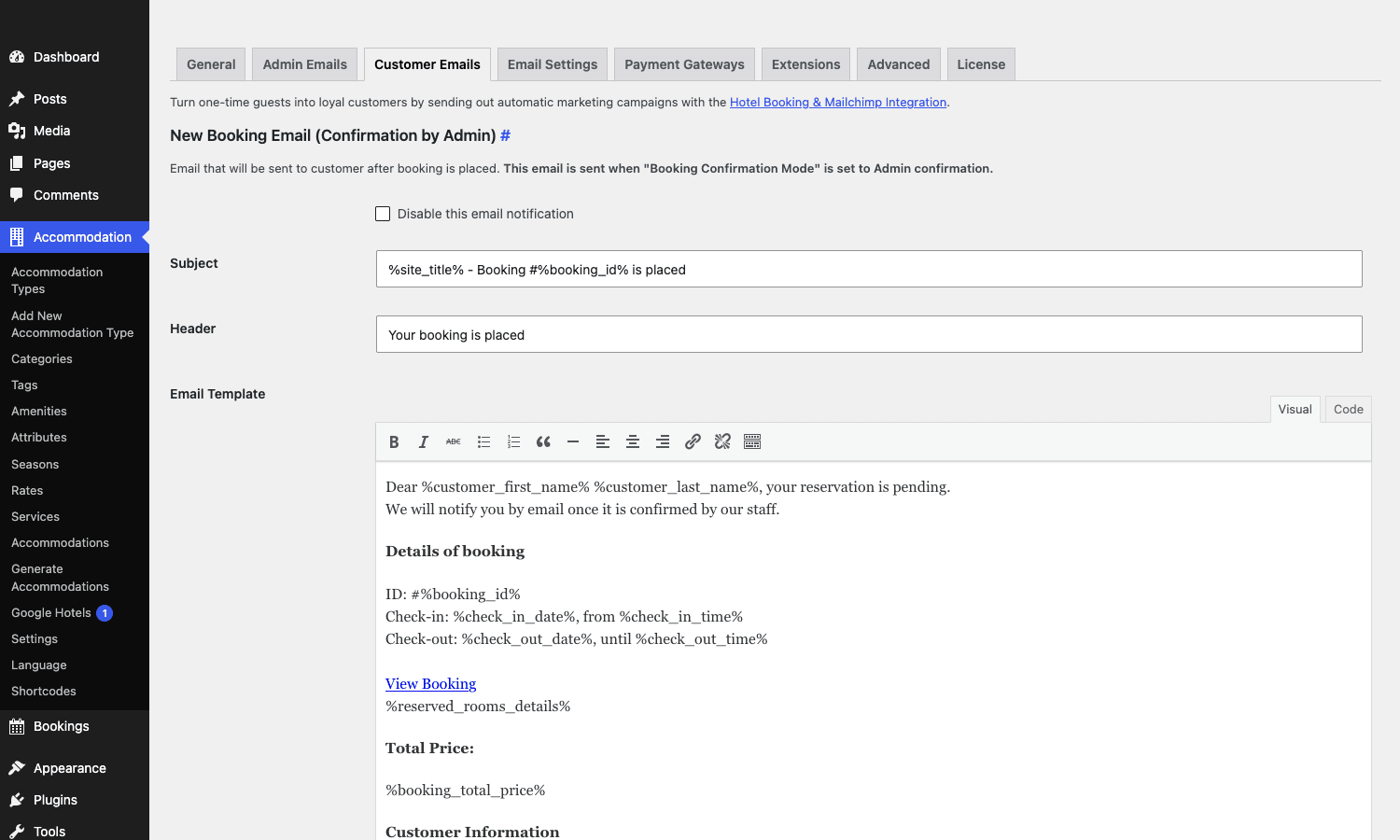Open the Shortcodes submenu item

coord(75,692)
